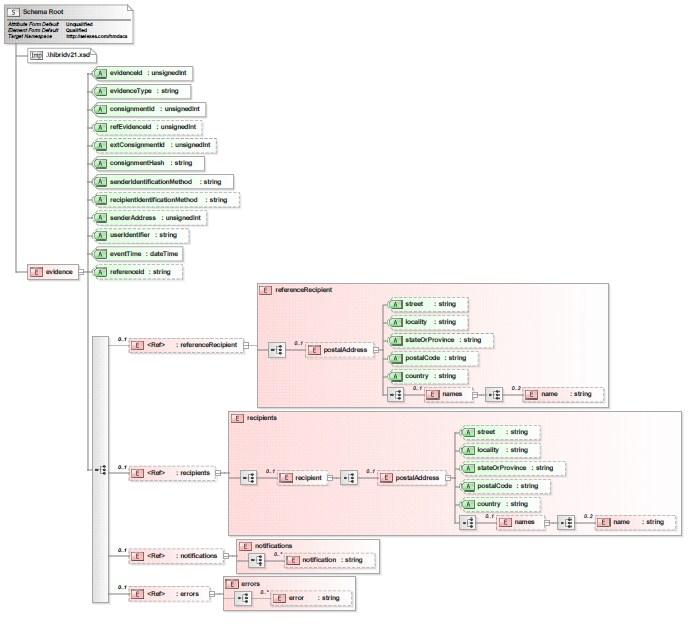Select name string element in referenceRecipient
689x627 pixels.
[564, 395]
